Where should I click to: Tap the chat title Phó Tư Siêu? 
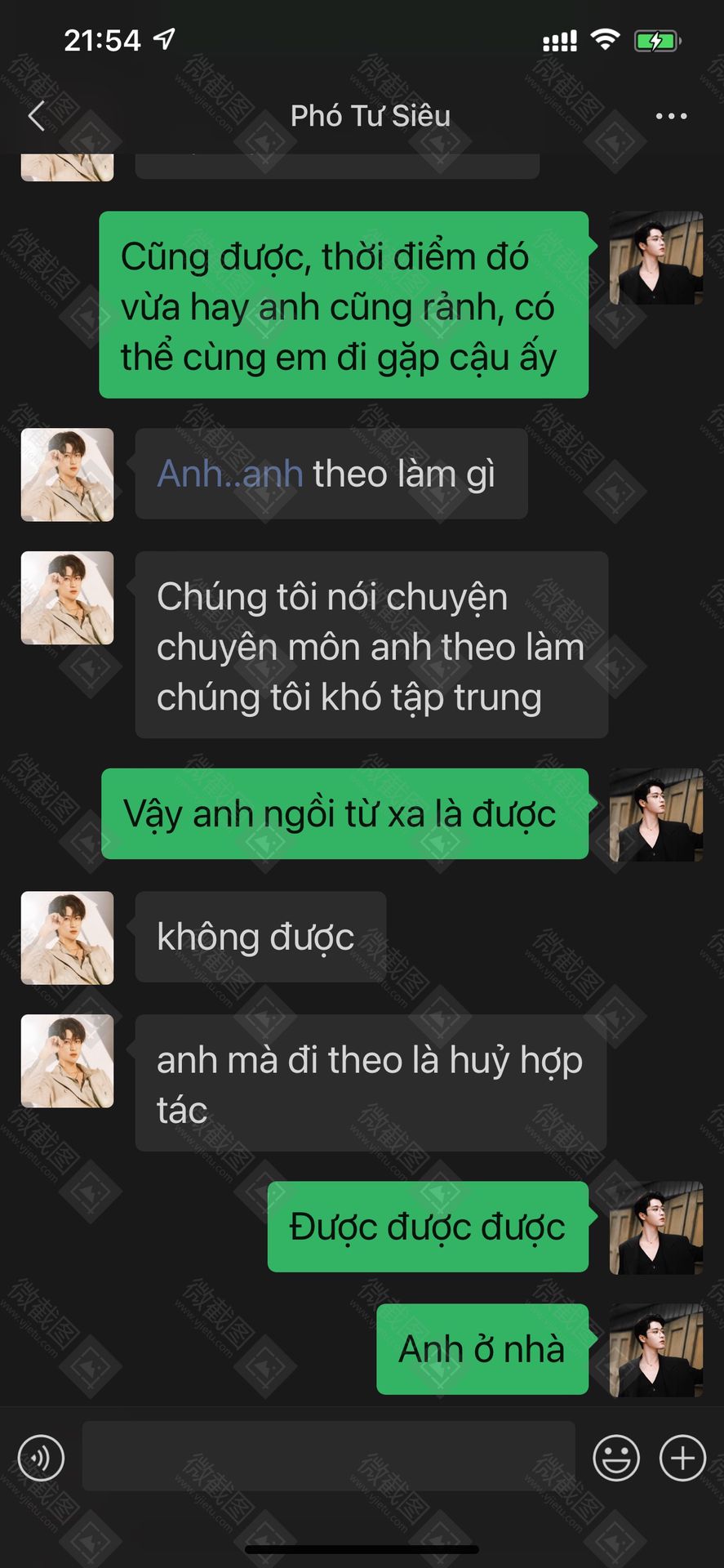point(371,116)
